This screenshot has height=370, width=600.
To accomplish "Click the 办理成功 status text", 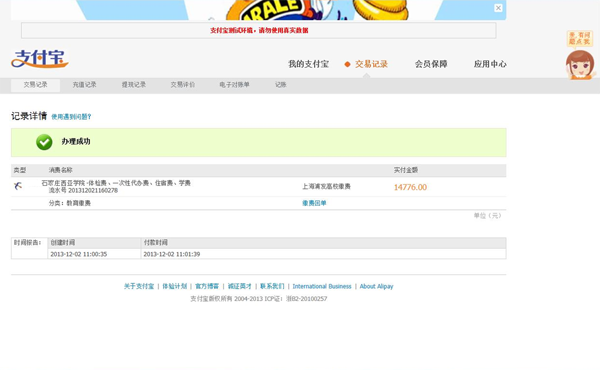I will coord(76,142).
